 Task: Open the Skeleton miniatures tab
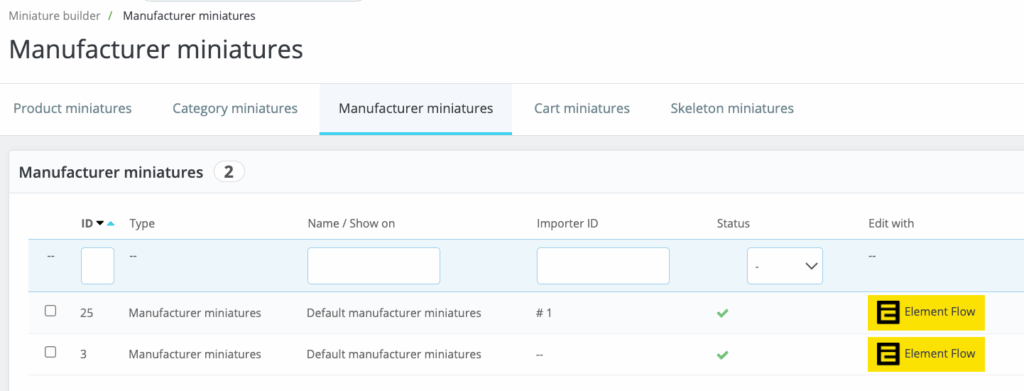pyautogui.click(x=732, y=108)
